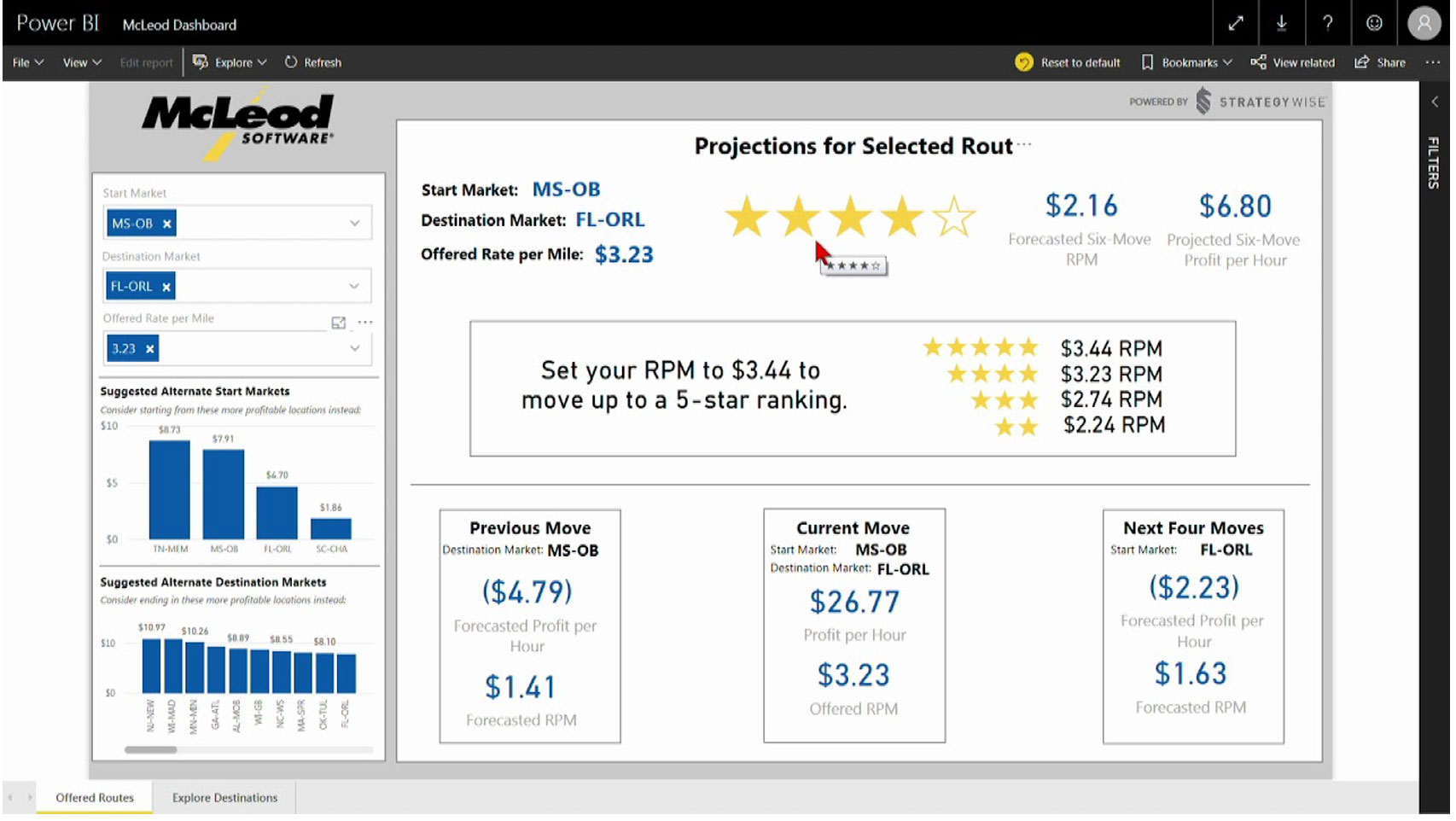This screenshot has width=1456, height=821.
Task: Open the user account avatar
Action: pos(1424,24)
